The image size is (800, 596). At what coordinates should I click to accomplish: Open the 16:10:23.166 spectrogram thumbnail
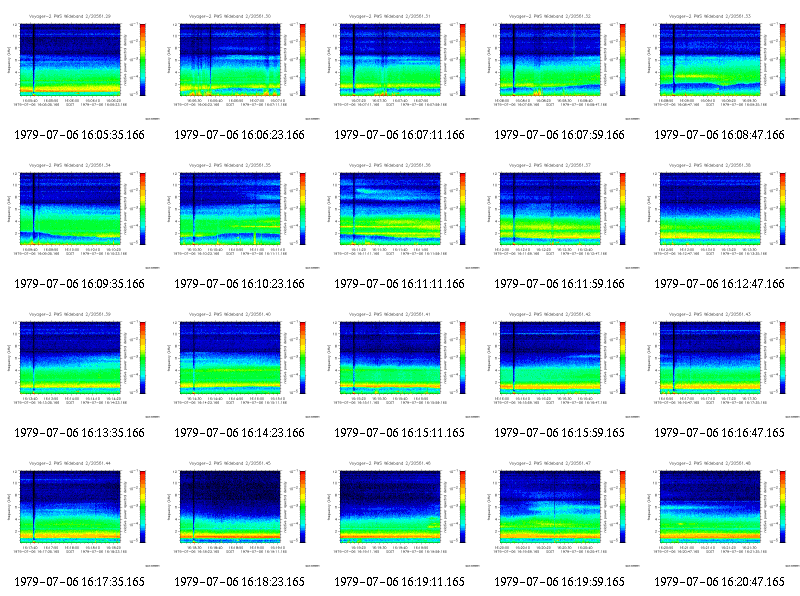(x=240, y=215)
